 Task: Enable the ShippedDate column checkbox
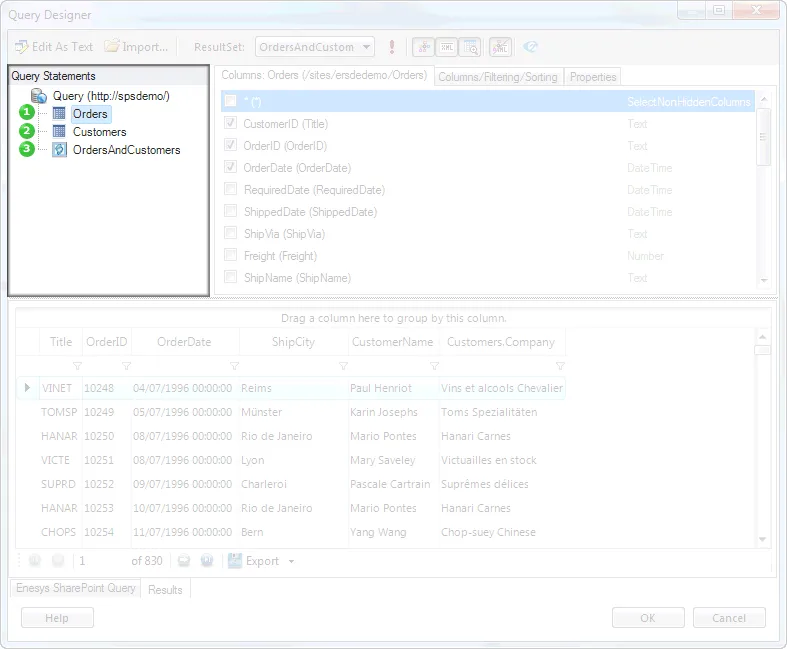pyautogui.click(x=231, y=212)
